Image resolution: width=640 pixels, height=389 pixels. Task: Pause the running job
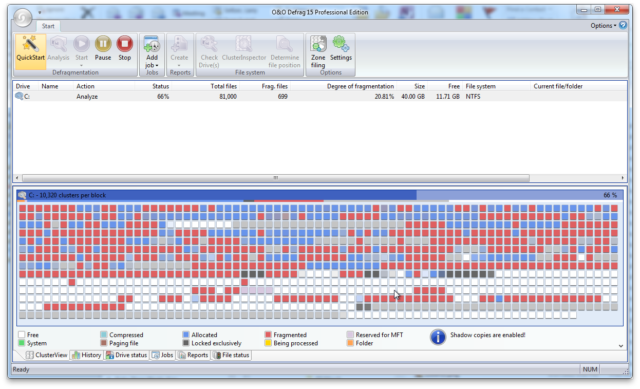103,49
